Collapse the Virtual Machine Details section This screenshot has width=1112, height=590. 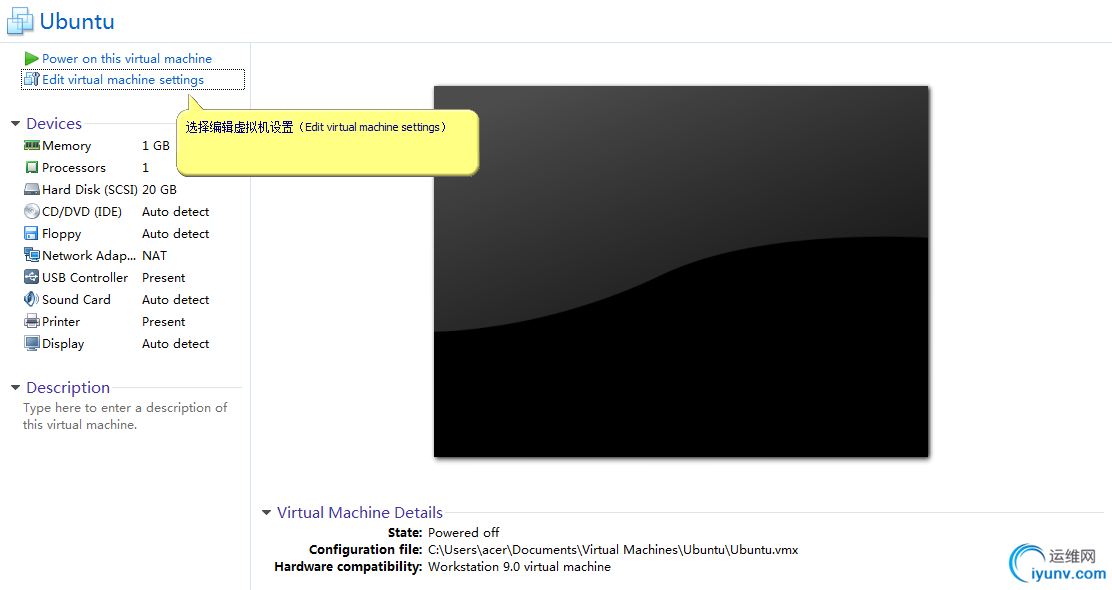[267, 512]
